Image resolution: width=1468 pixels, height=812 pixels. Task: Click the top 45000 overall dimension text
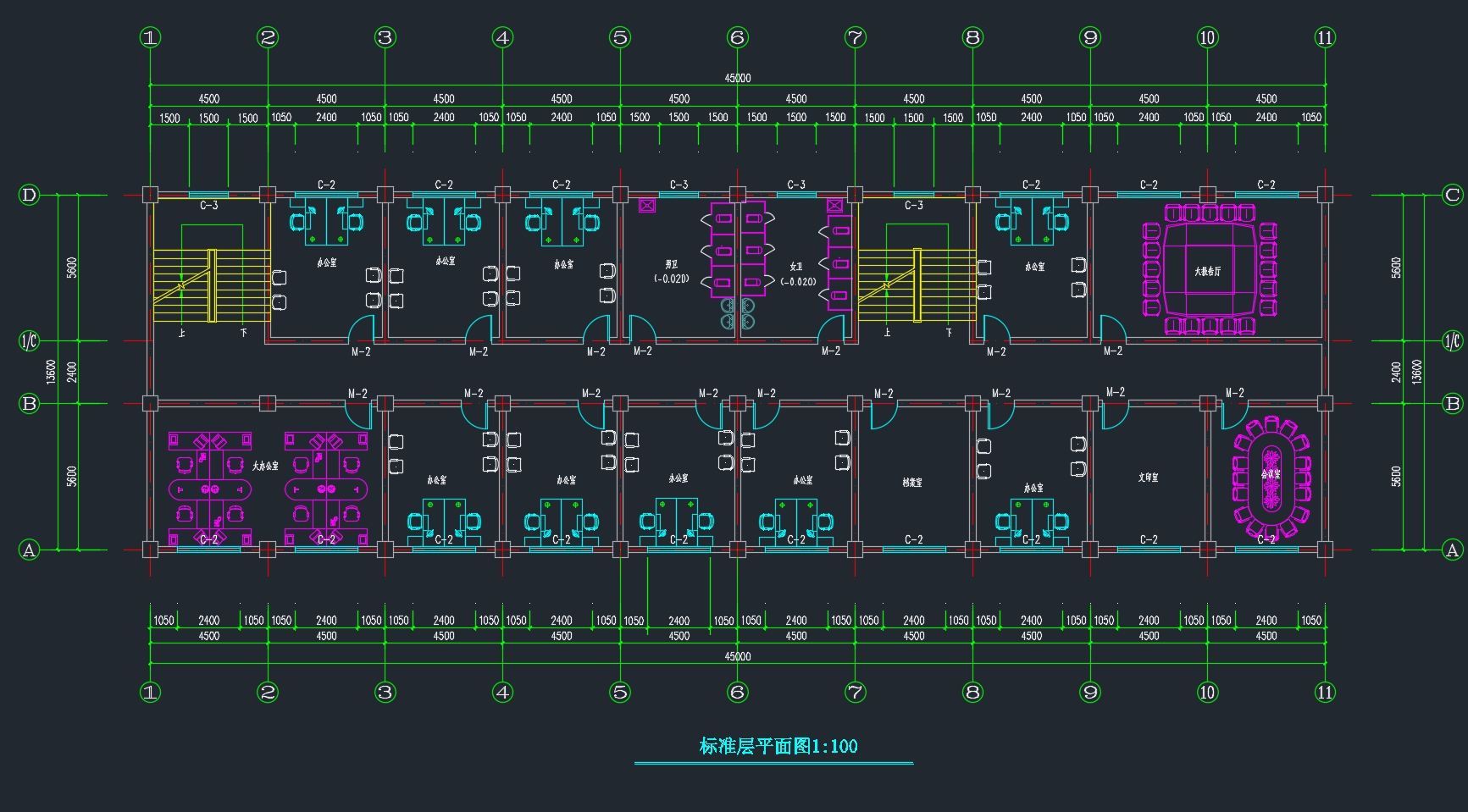point(737,78)
